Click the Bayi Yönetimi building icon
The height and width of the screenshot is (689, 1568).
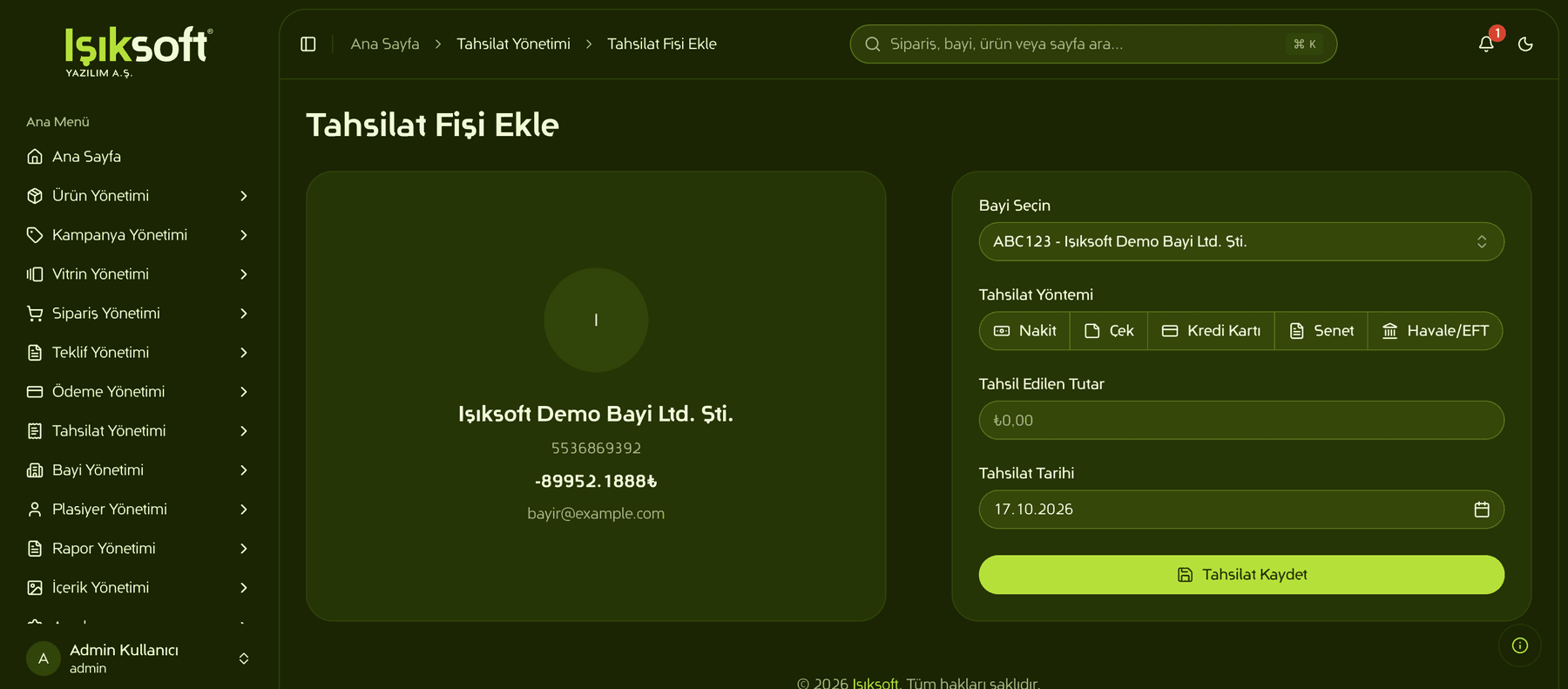coord(35,470)
